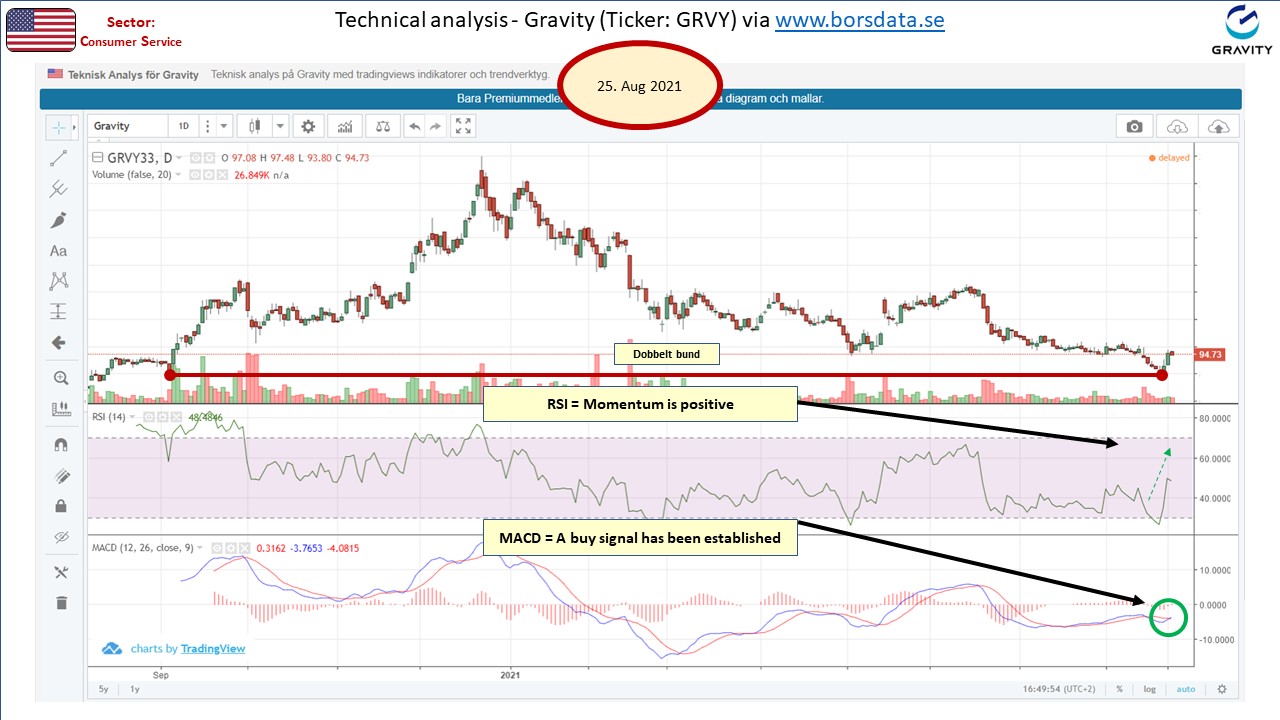Click the orange delayed status label
This screenshot has width=1280, height=720.
1171,158
